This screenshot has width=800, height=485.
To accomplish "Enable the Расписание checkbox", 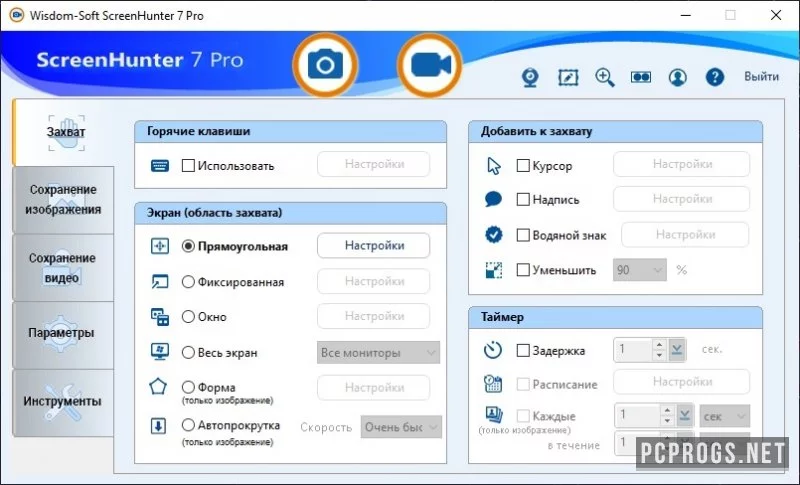I will point(523,384).
